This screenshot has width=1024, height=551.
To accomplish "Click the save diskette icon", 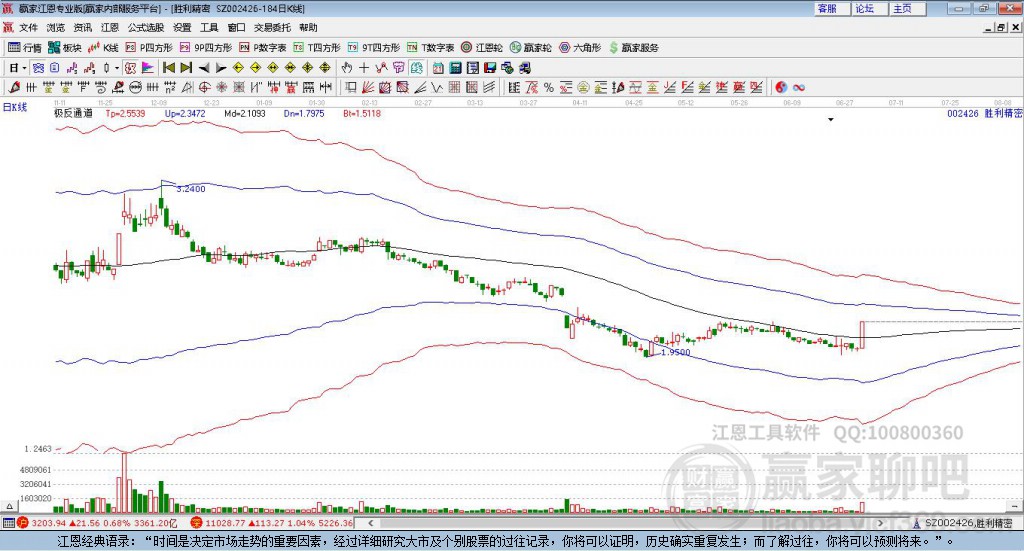I will pos(490,68).
